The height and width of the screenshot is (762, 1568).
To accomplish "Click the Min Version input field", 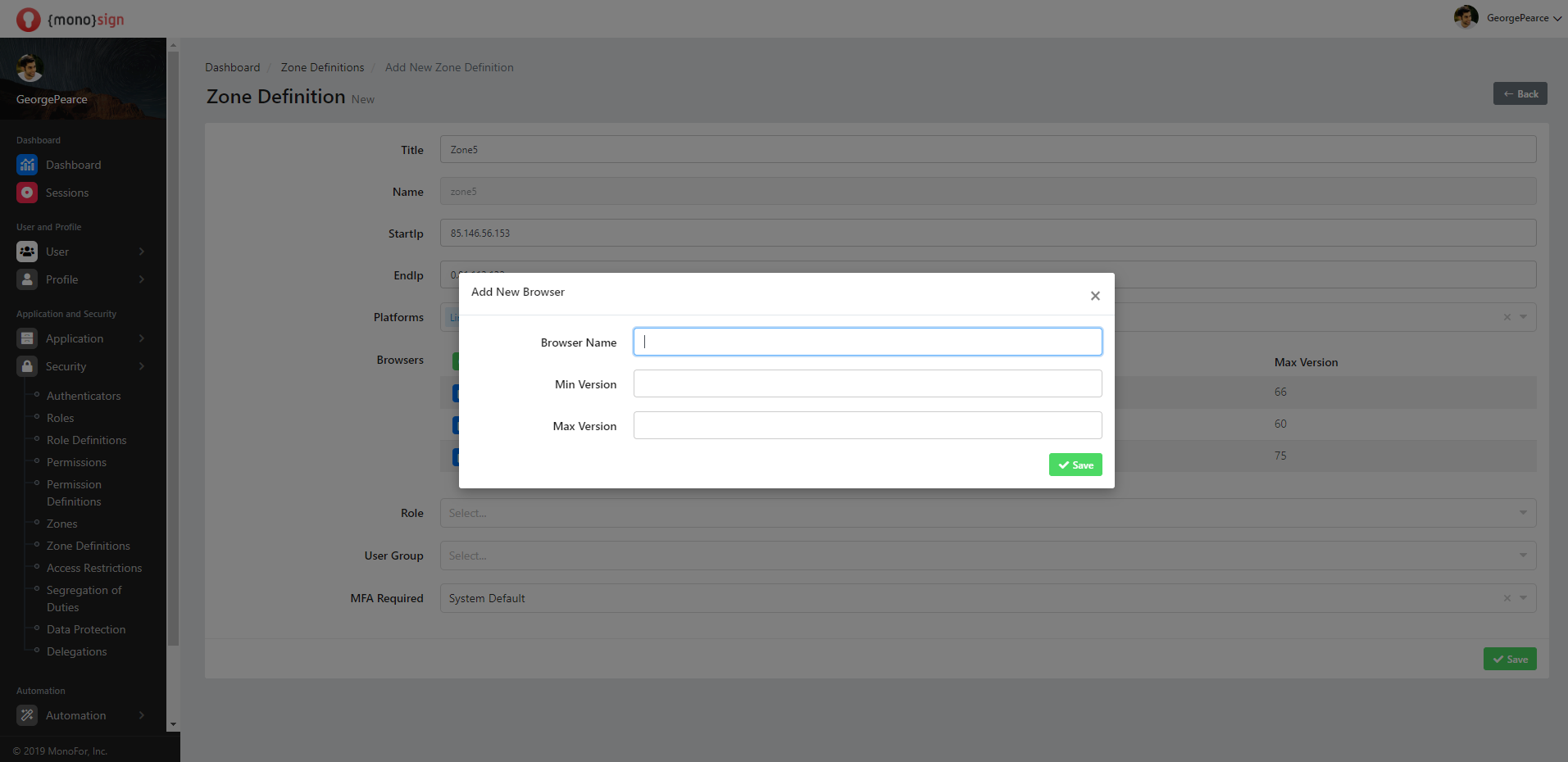I will click(867, 383).
